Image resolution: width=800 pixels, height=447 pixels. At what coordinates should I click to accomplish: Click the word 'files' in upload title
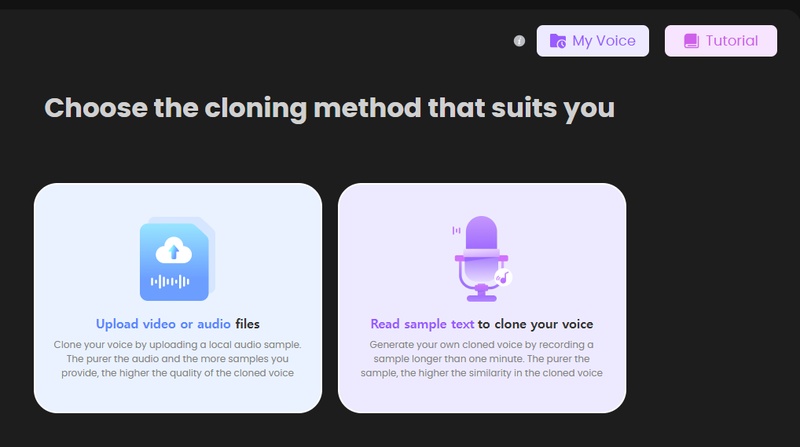click(247, 324)
